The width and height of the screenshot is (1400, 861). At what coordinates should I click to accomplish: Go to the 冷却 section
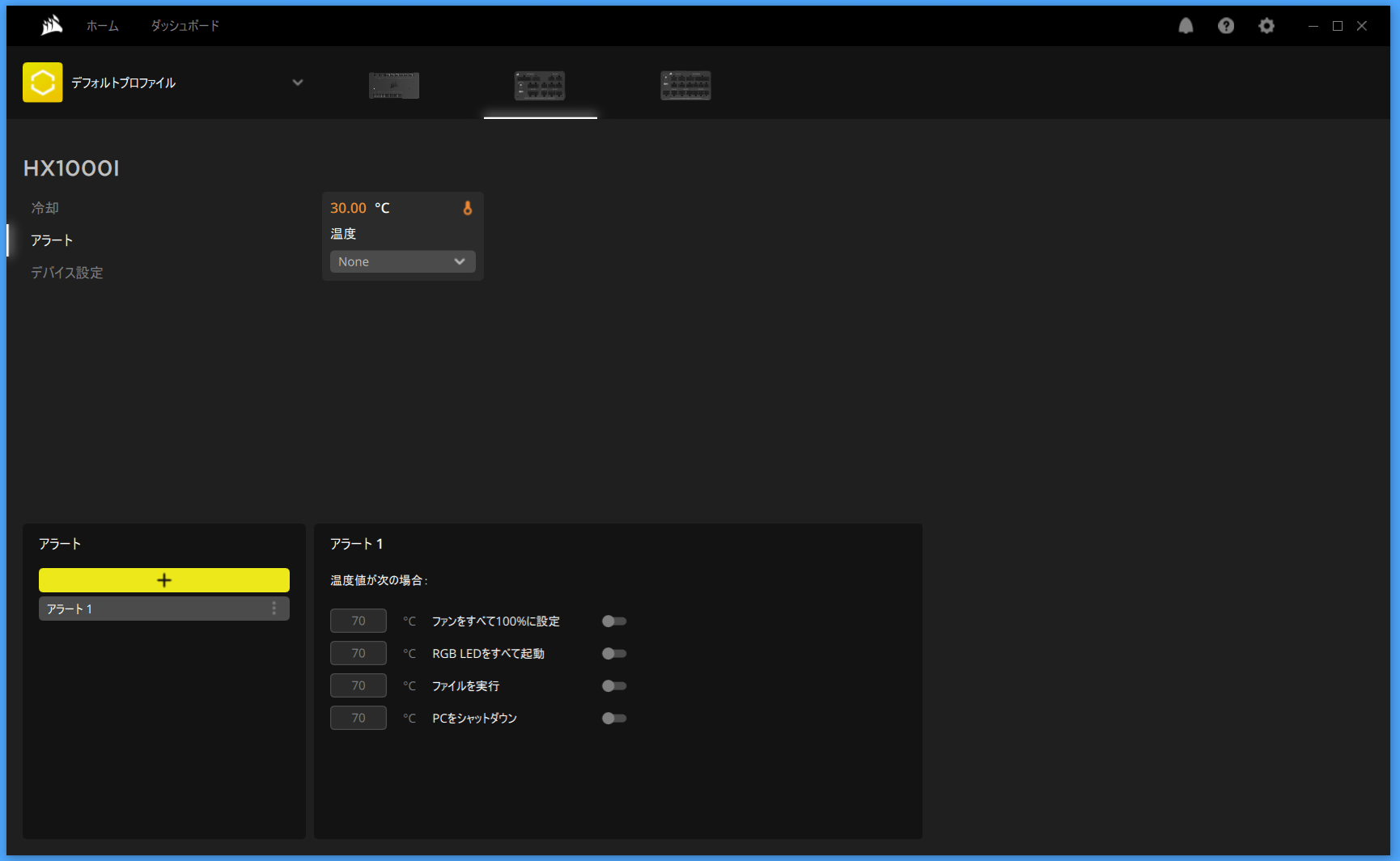click(45, 208)
